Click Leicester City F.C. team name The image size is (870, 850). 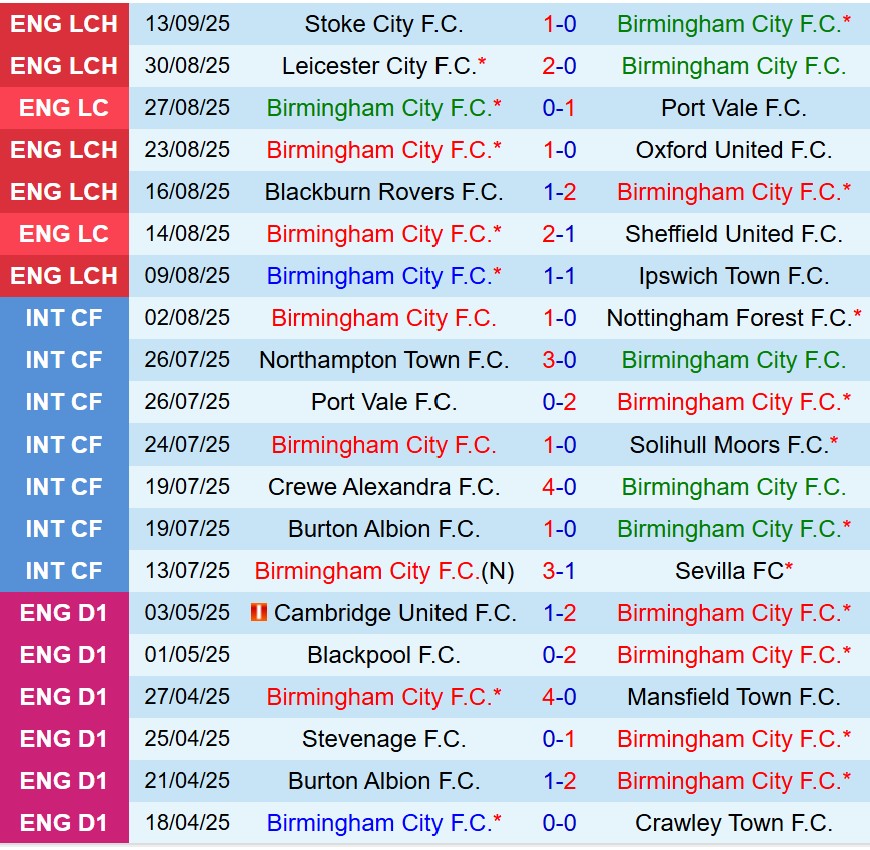tap(379, 66)
